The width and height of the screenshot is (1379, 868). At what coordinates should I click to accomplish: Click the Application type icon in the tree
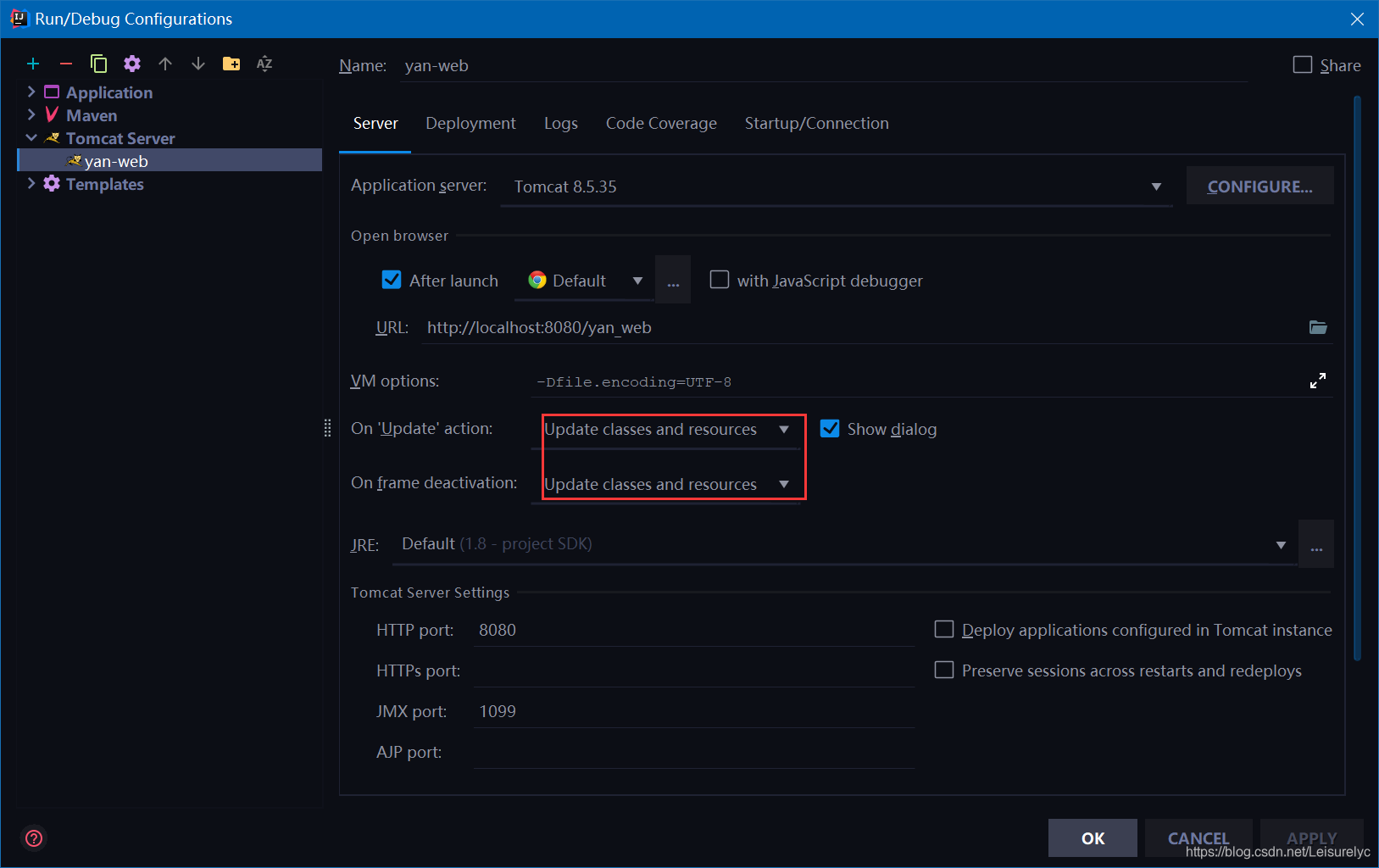(x=52, y=92)
